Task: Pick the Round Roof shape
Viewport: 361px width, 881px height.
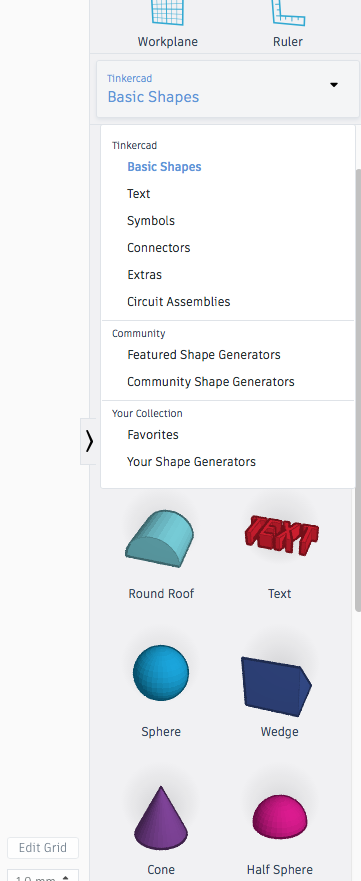Action: (x=161, y=538)
